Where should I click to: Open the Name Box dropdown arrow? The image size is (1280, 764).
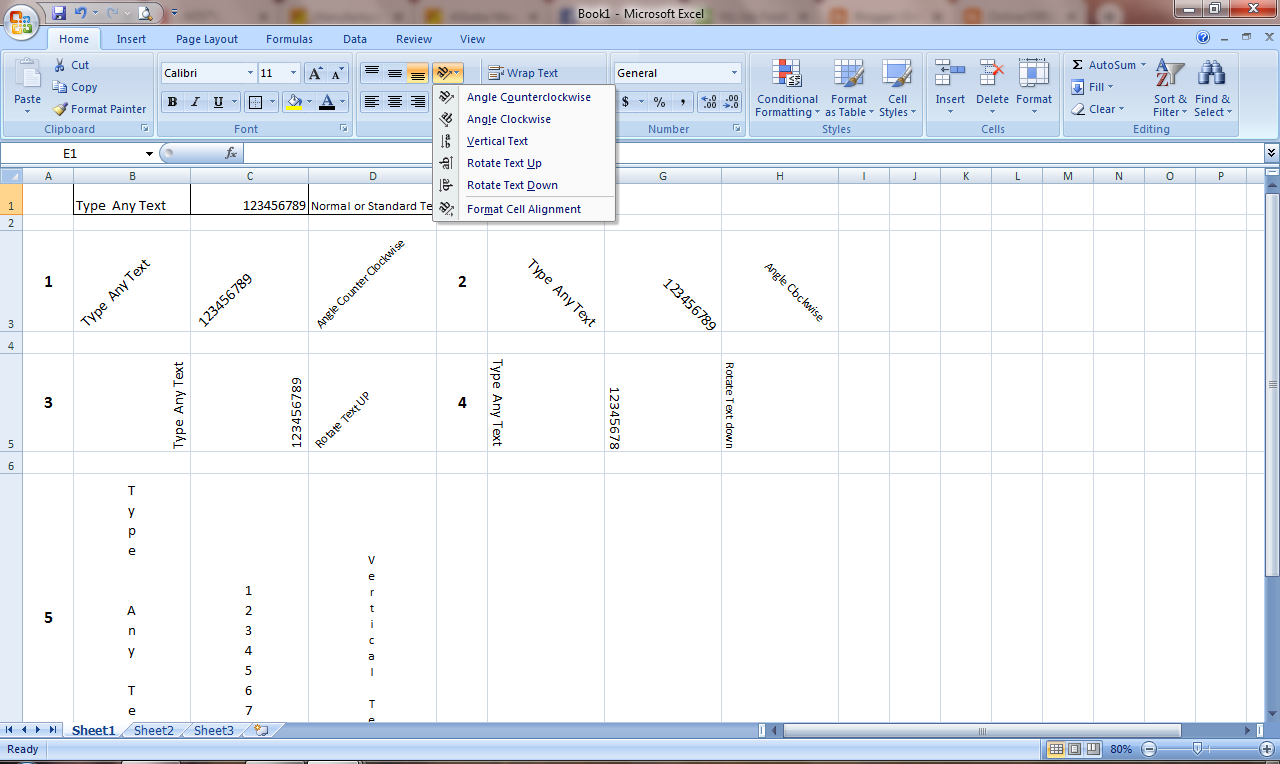(149, 153)
